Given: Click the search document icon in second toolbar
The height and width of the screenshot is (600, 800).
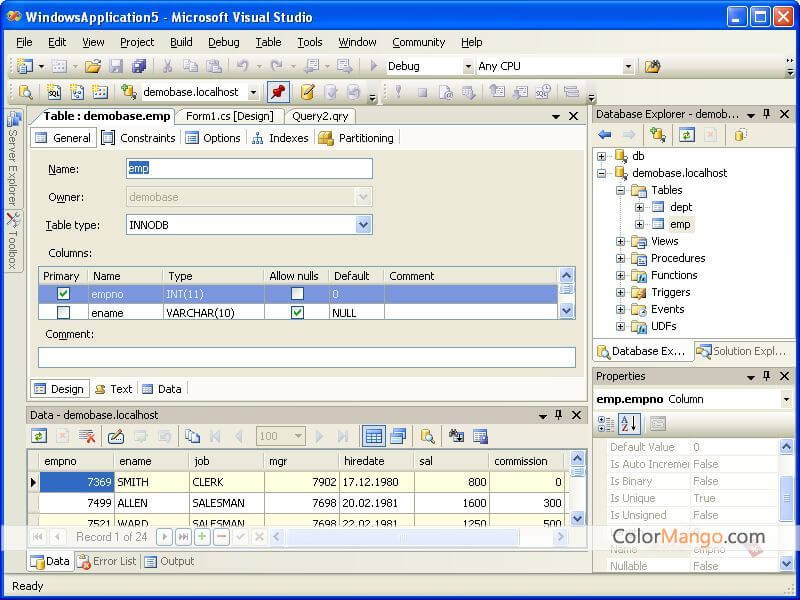Looking at the screenshot, I should coord(26,92).
